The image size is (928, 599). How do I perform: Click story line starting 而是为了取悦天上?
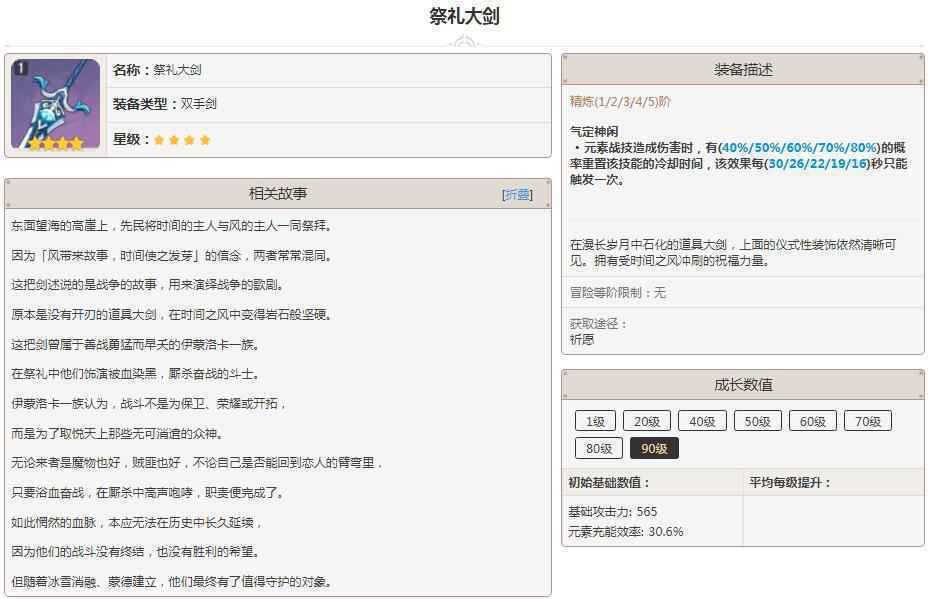click(x=118, y=434)
